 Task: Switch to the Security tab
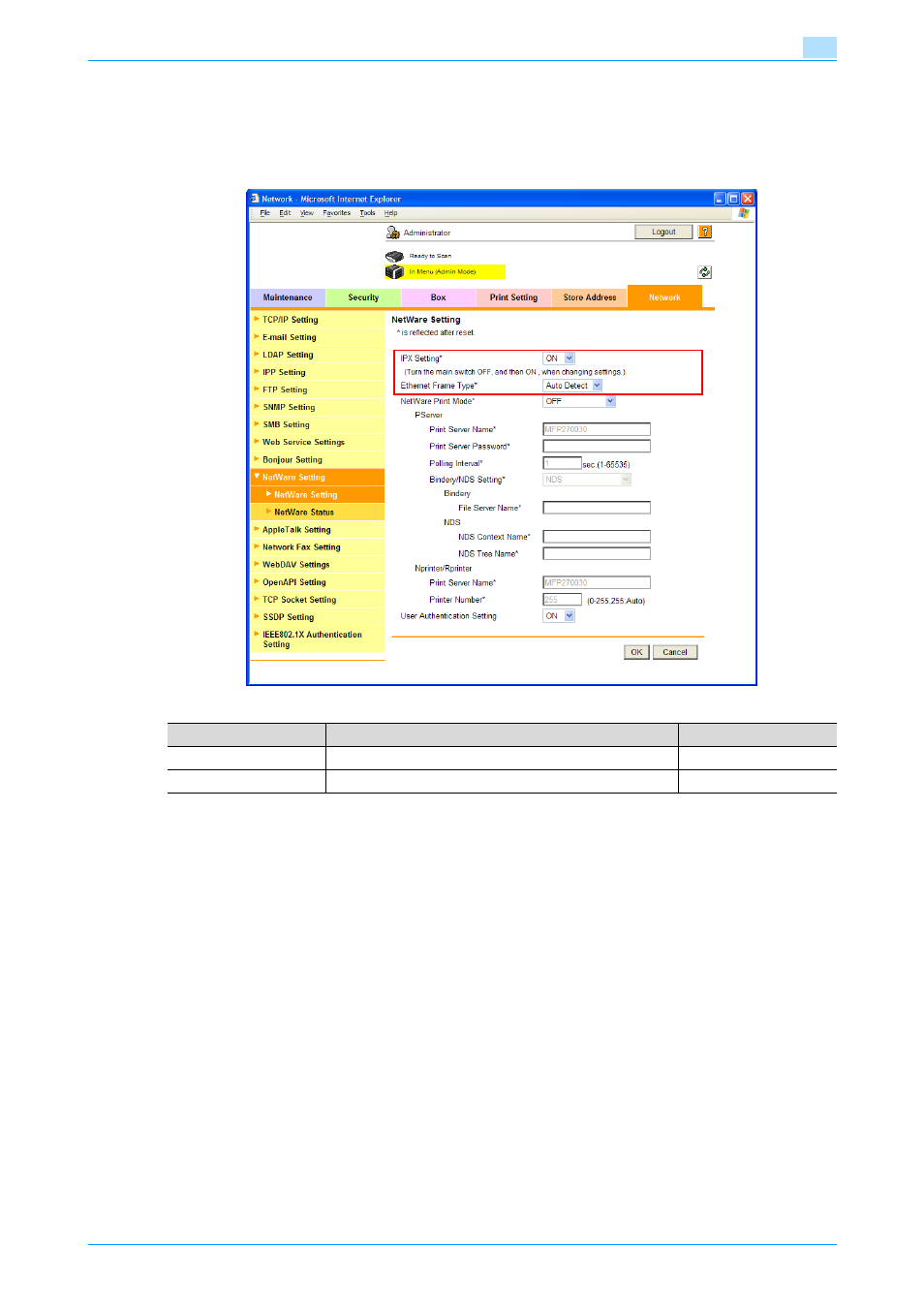coord(363,297)
